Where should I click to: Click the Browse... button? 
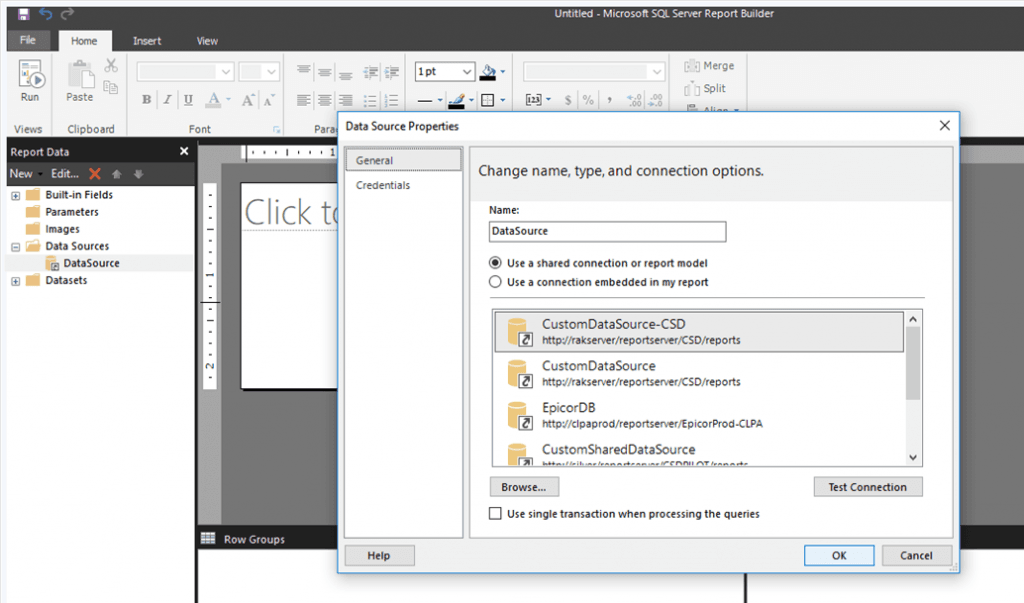click(524, 487)
